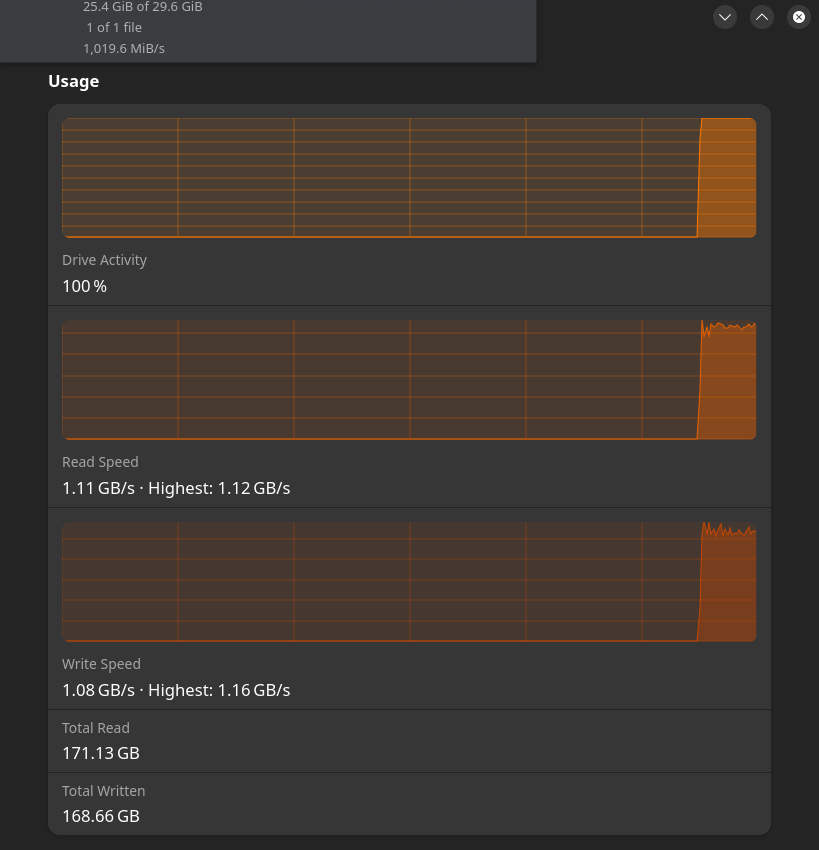Click the orange activity spike in Drive Activity

click(x=725, y=178)
